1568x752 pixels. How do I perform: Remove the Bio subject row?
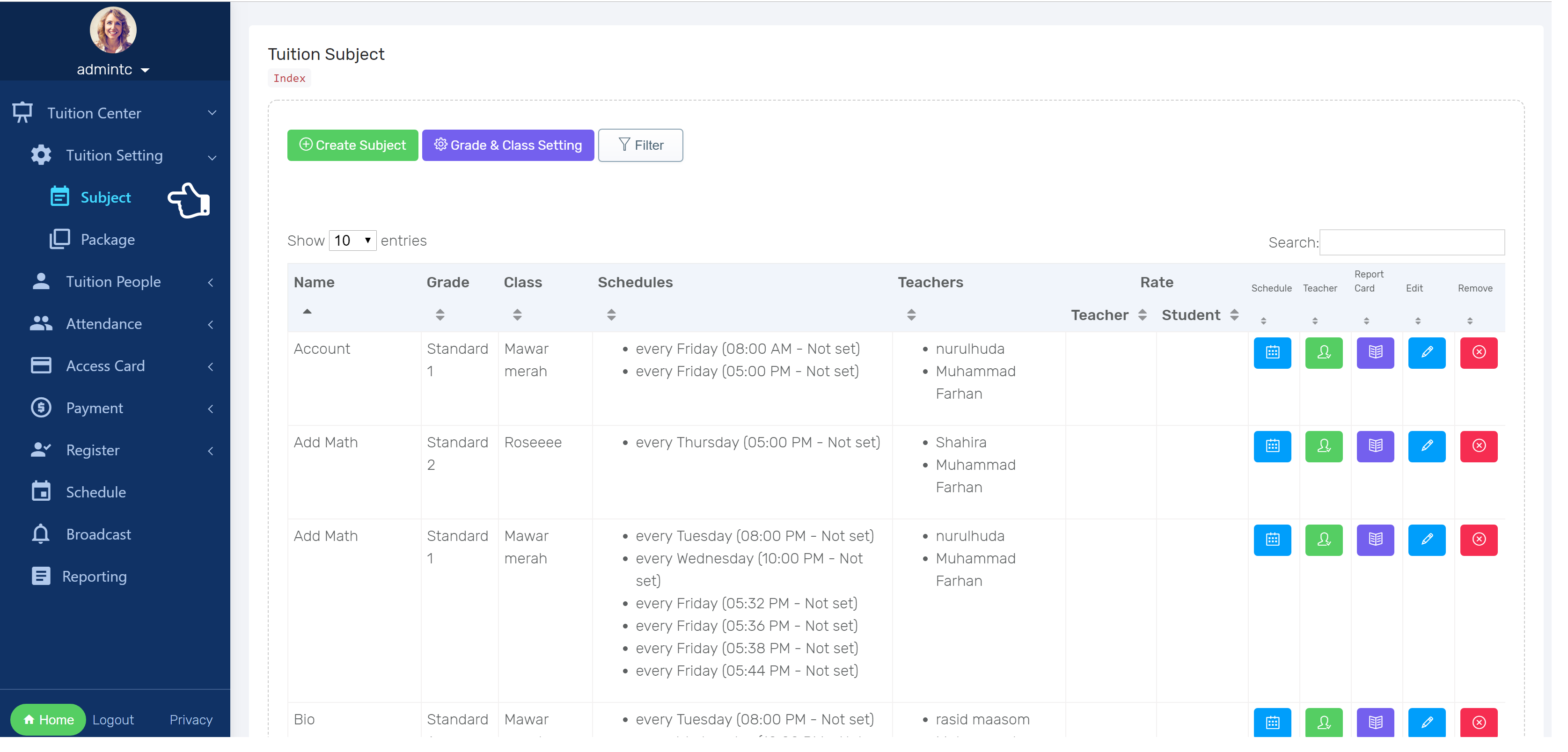pyautogui.click(x=1479, y=722)
